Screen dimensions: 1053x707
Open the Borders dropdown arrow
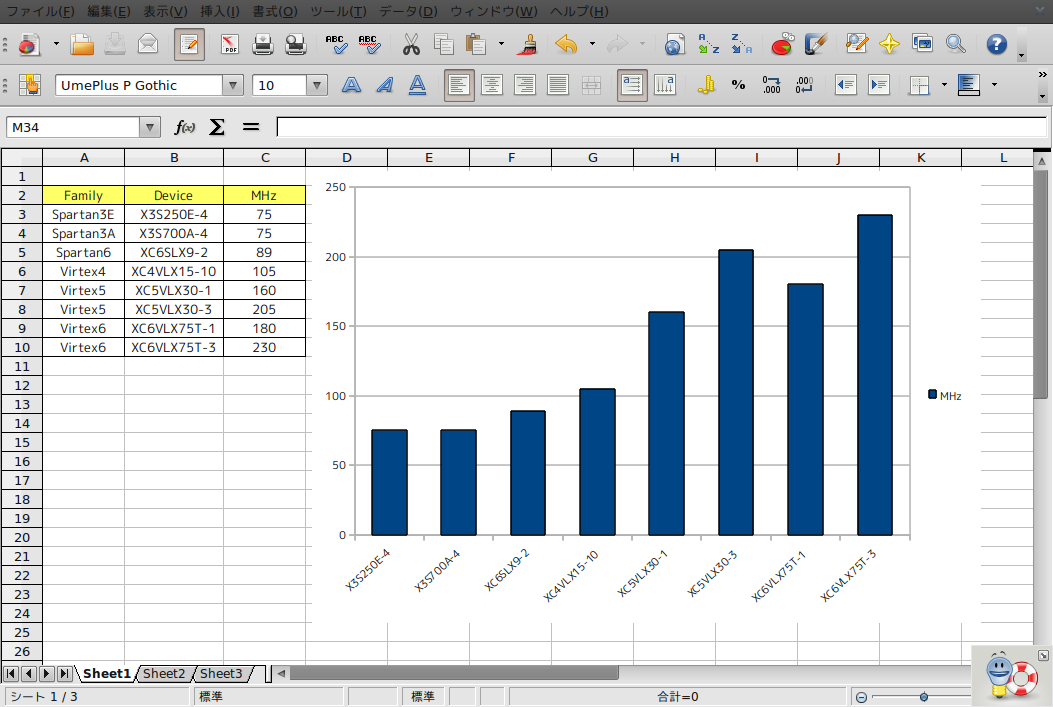pos(944,85)
